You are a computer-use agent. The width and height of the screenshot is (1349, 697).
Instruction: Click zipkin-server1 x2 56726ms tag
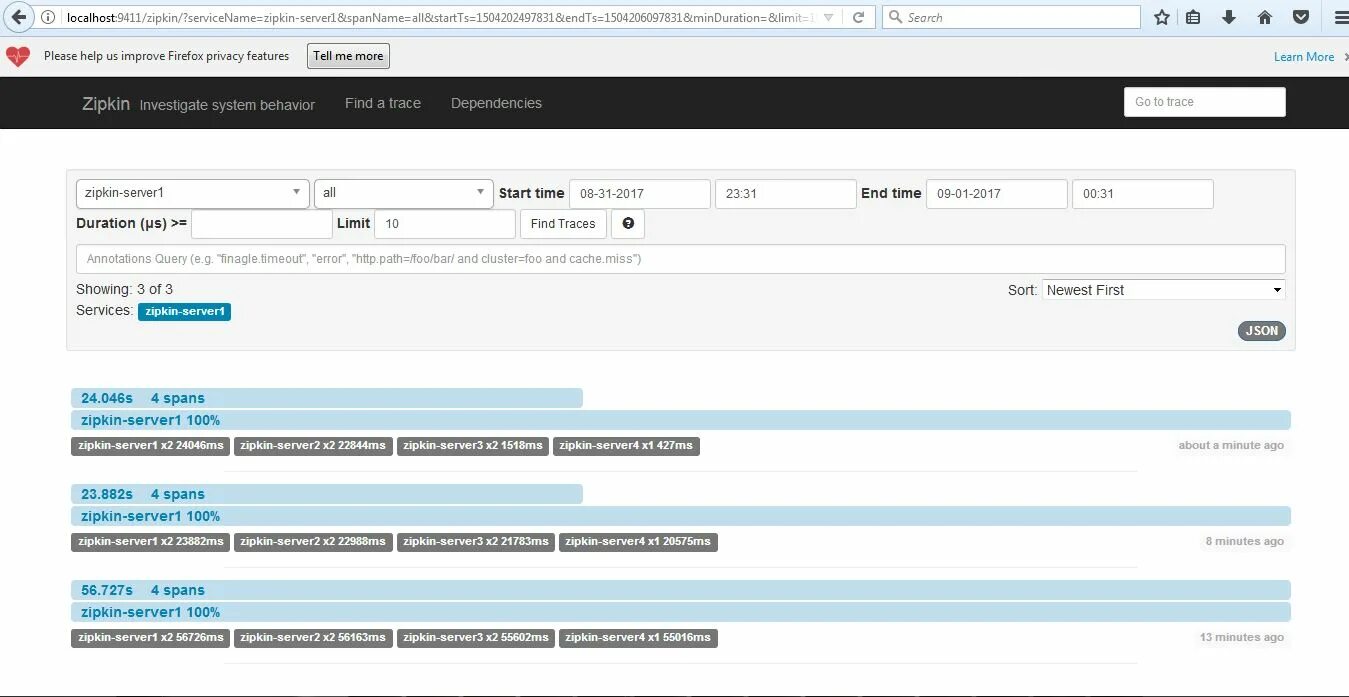click(x=151, y=638)
